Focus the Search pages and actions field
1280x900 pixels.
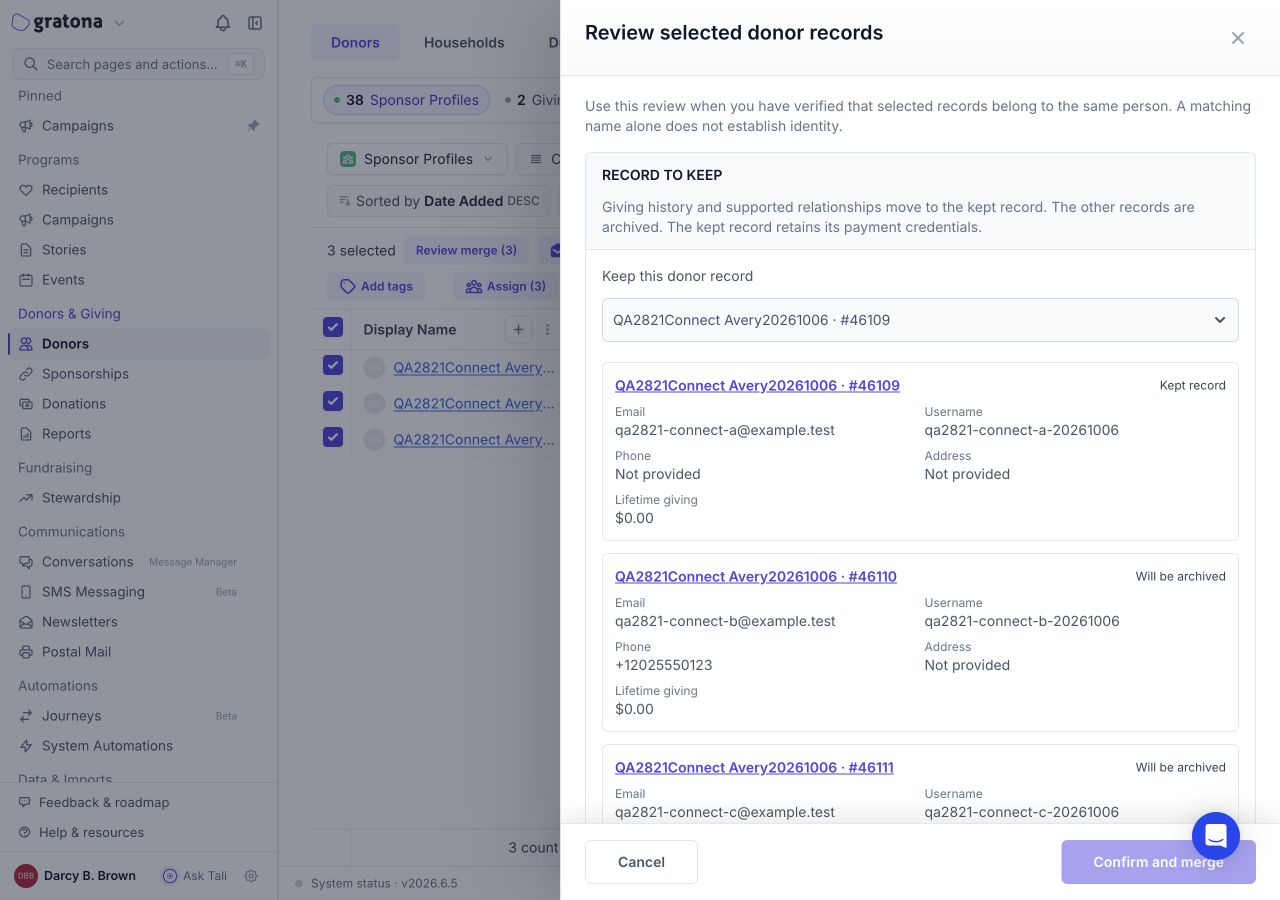pos(138,64)
